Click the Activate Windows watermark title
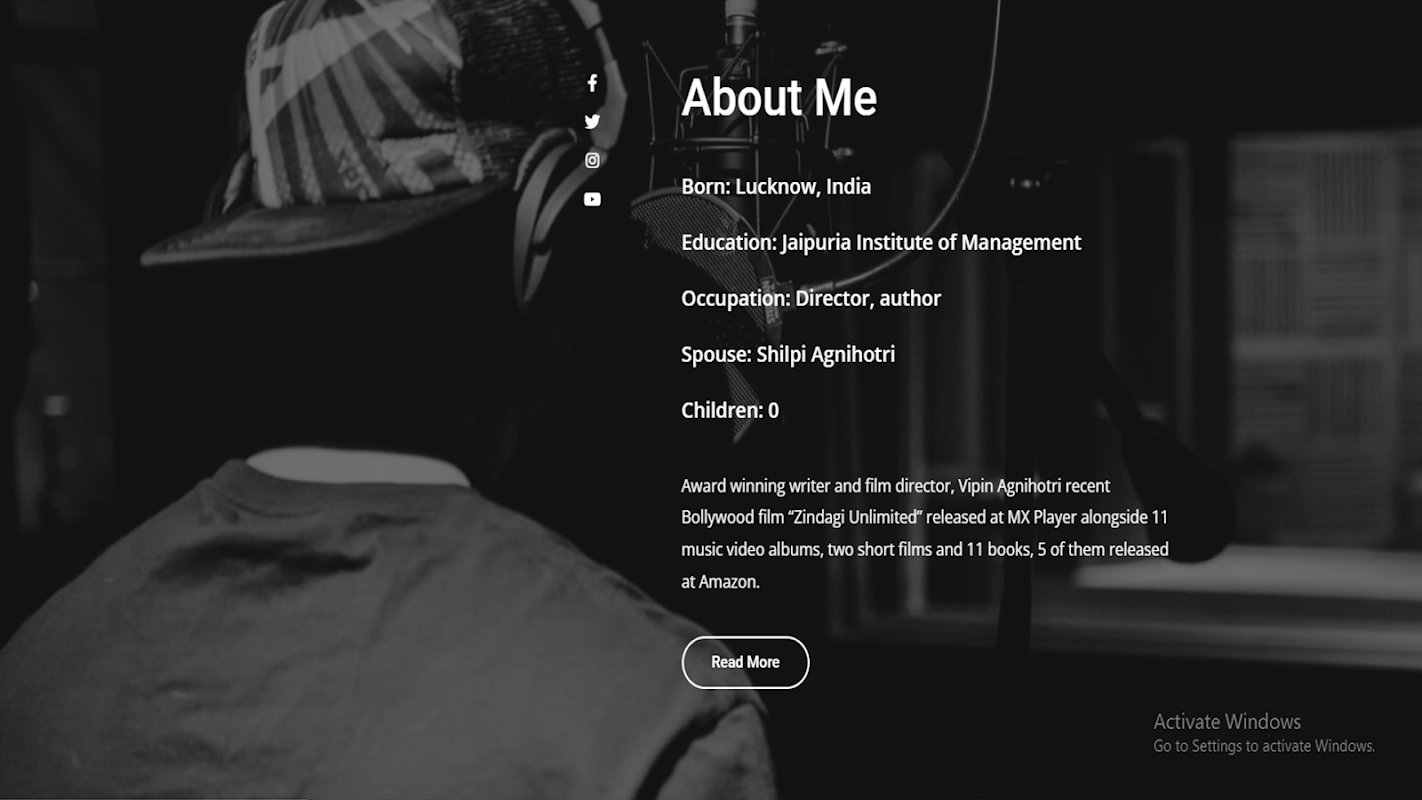 (x=1227, y=722)
